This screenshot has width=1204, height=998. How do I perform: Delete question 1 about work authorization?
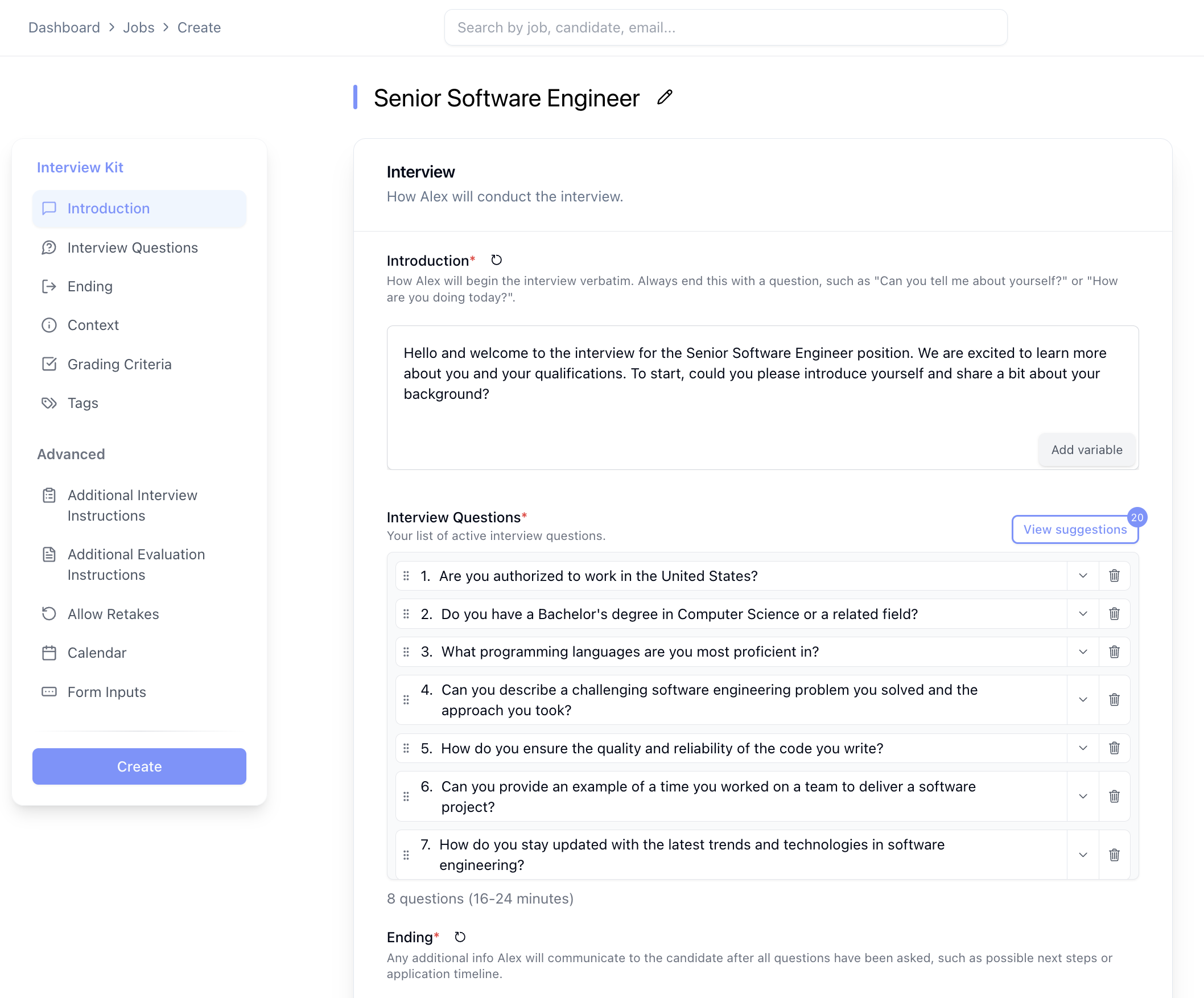(x=1114, y=575)
